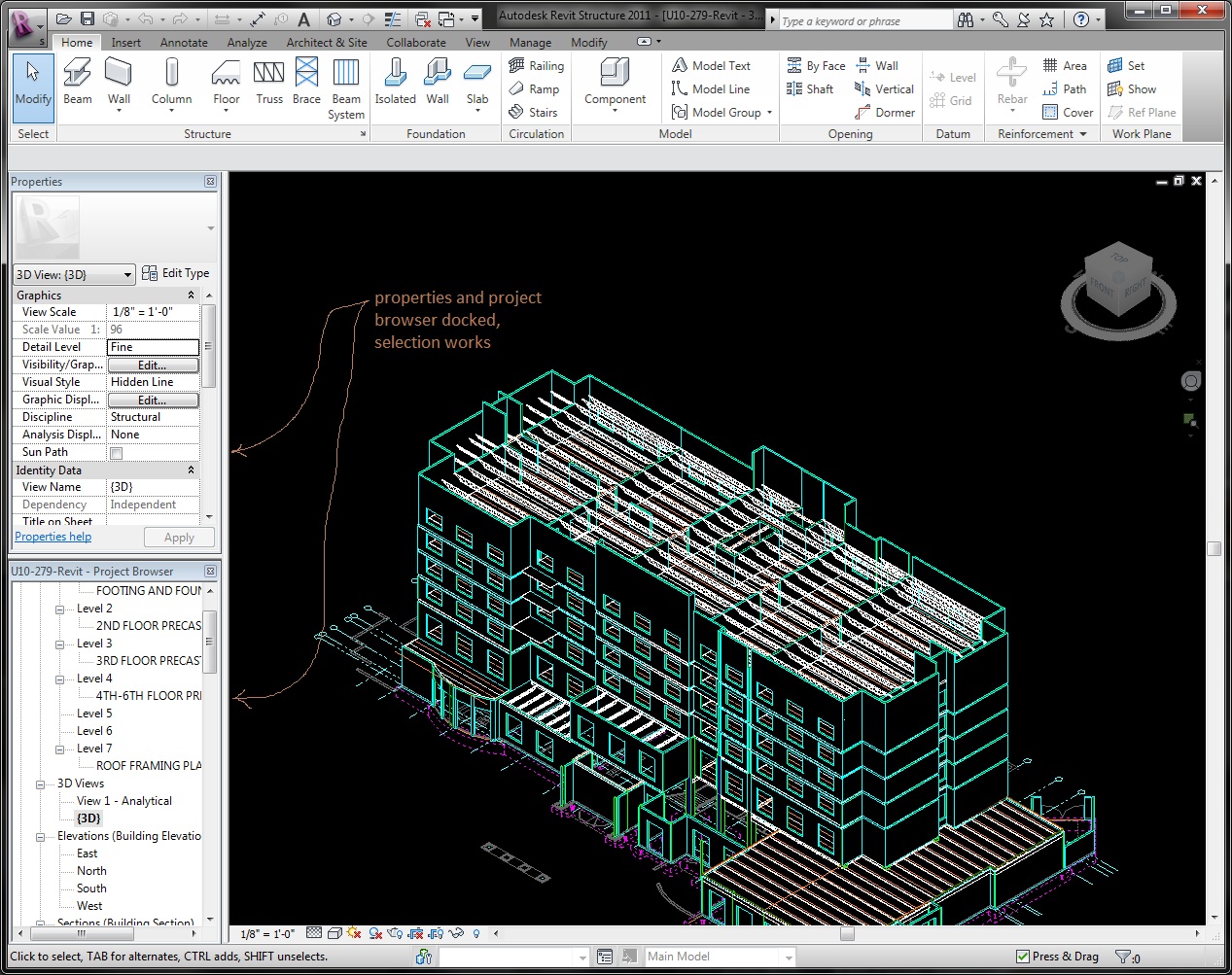Collapse the Level 2 tree node
1232x975 pixels.
pos(60,609)
